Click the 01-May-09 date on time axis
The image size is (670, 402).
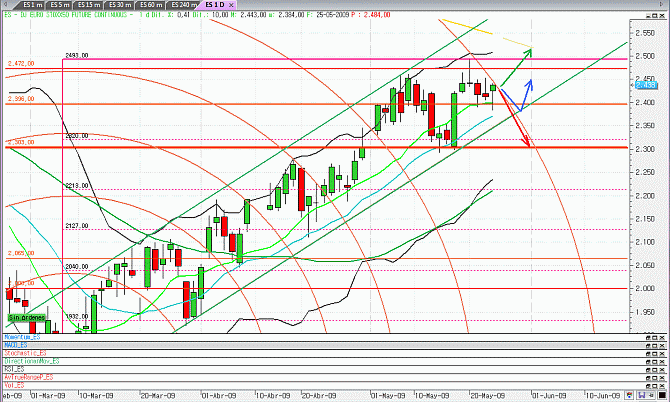(x=388, y=396)
